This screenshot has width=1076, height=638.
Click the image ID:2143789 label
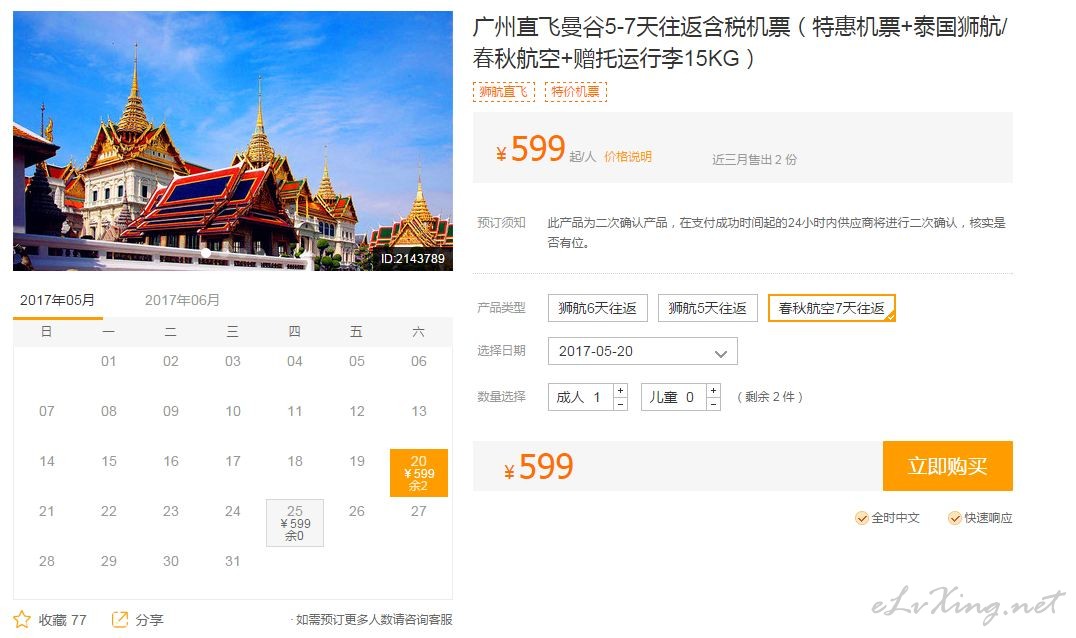tap(412, 259)
